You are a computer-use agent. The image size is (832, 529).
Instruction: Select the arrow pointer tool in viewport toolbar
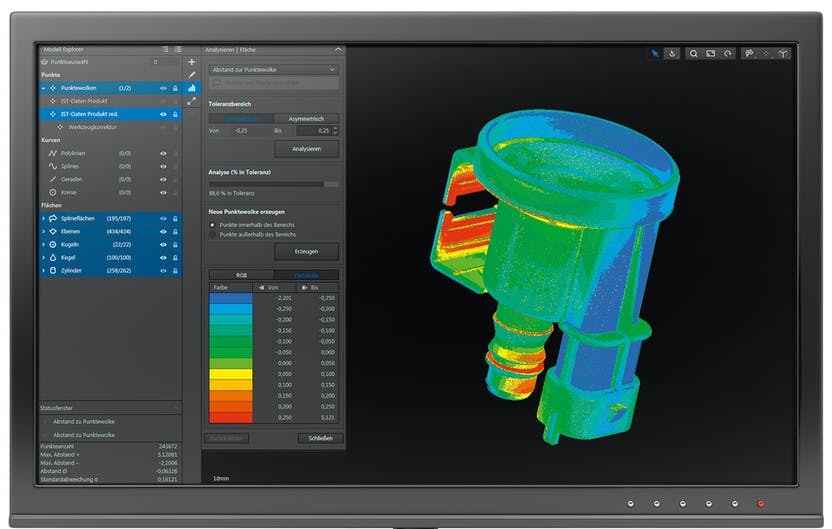(655, 54)
